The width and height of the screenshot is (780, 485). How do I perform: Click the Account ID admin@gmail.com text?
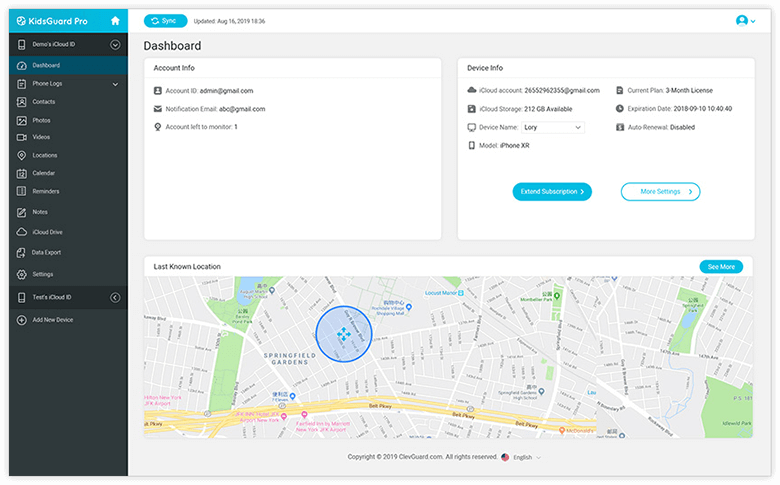coord(209,91)
